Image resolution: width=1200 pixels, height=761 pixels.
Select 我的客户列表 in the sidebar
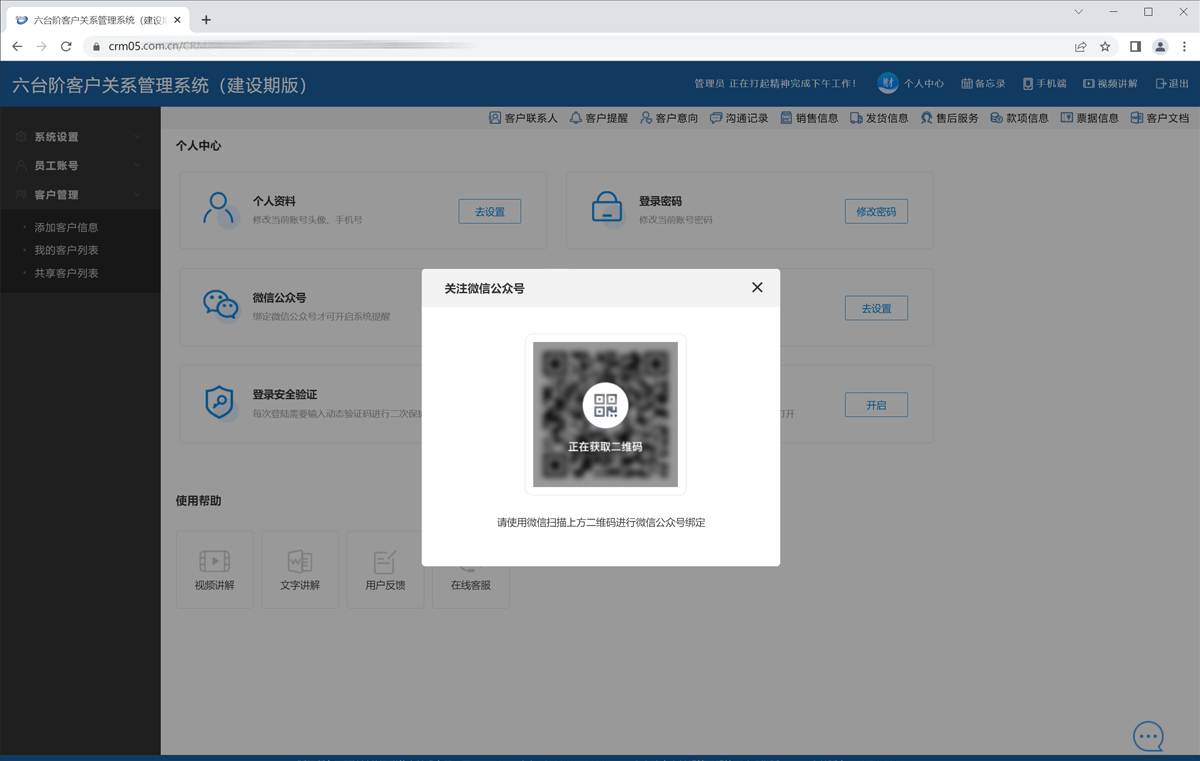coord(66,250)
